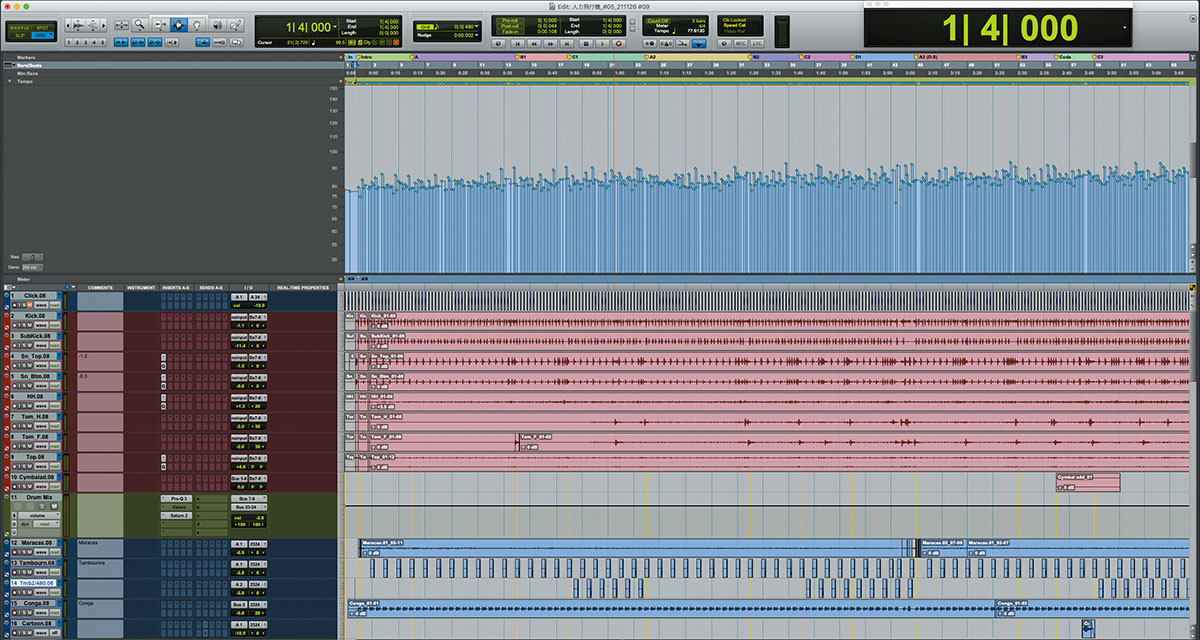Open automation mode 'read' on Tom_H.08
1200x640 pixels.
[55, 425]
